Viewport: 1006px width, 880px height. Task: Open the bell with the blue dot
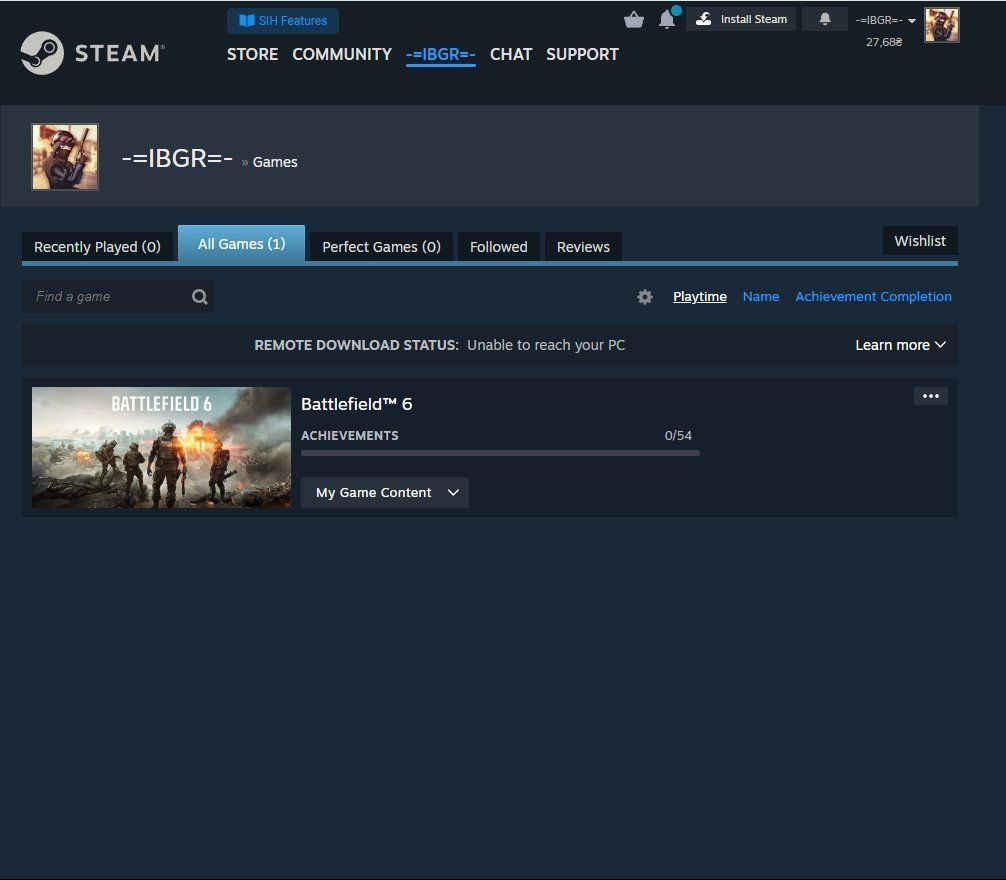tap(667, 19)
